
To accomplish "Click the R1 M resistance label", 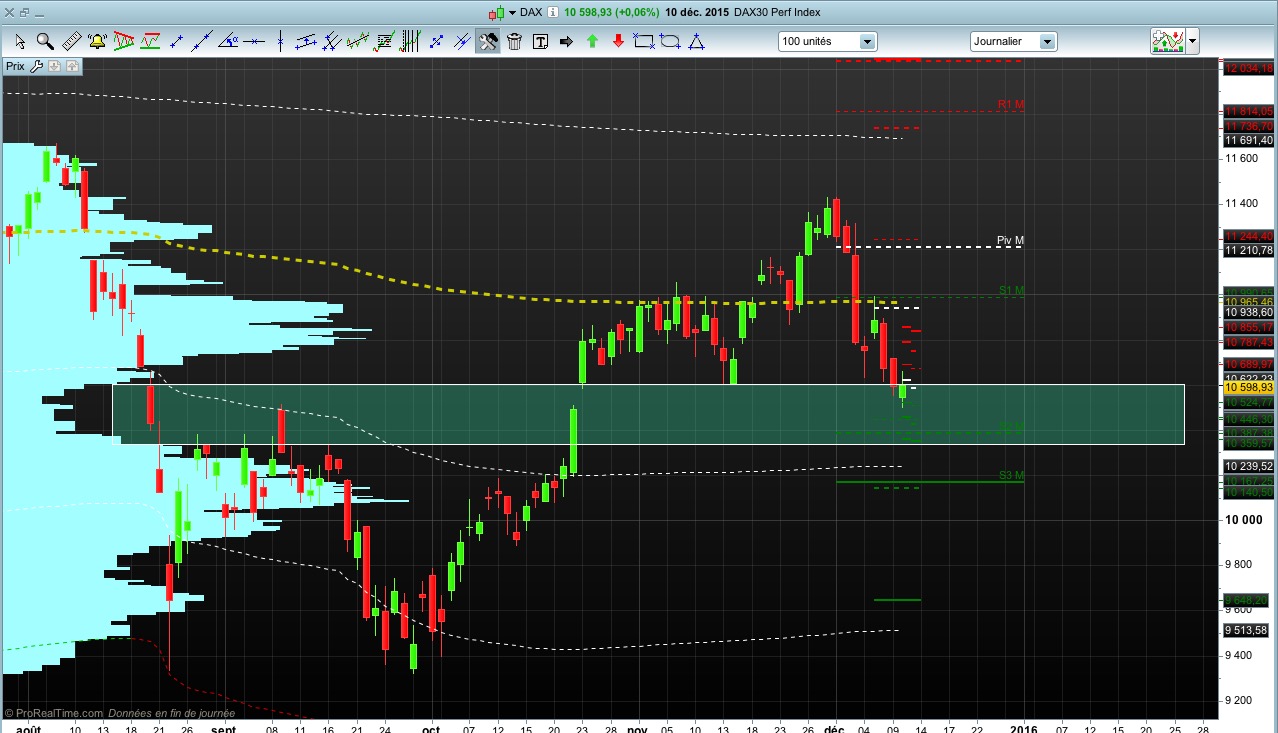I will [x=1011, y=104].
